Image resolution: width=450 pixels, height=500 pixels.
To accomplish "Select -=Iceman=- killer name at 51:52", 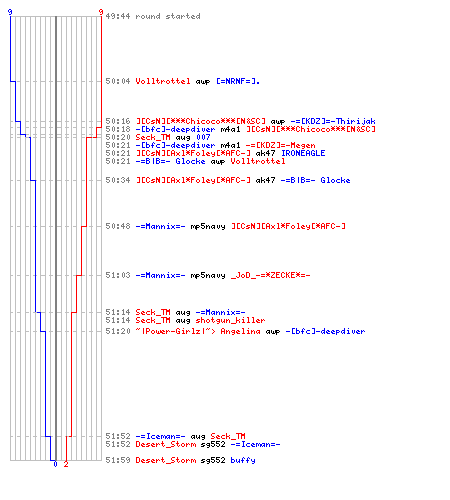I will [160, 436].
